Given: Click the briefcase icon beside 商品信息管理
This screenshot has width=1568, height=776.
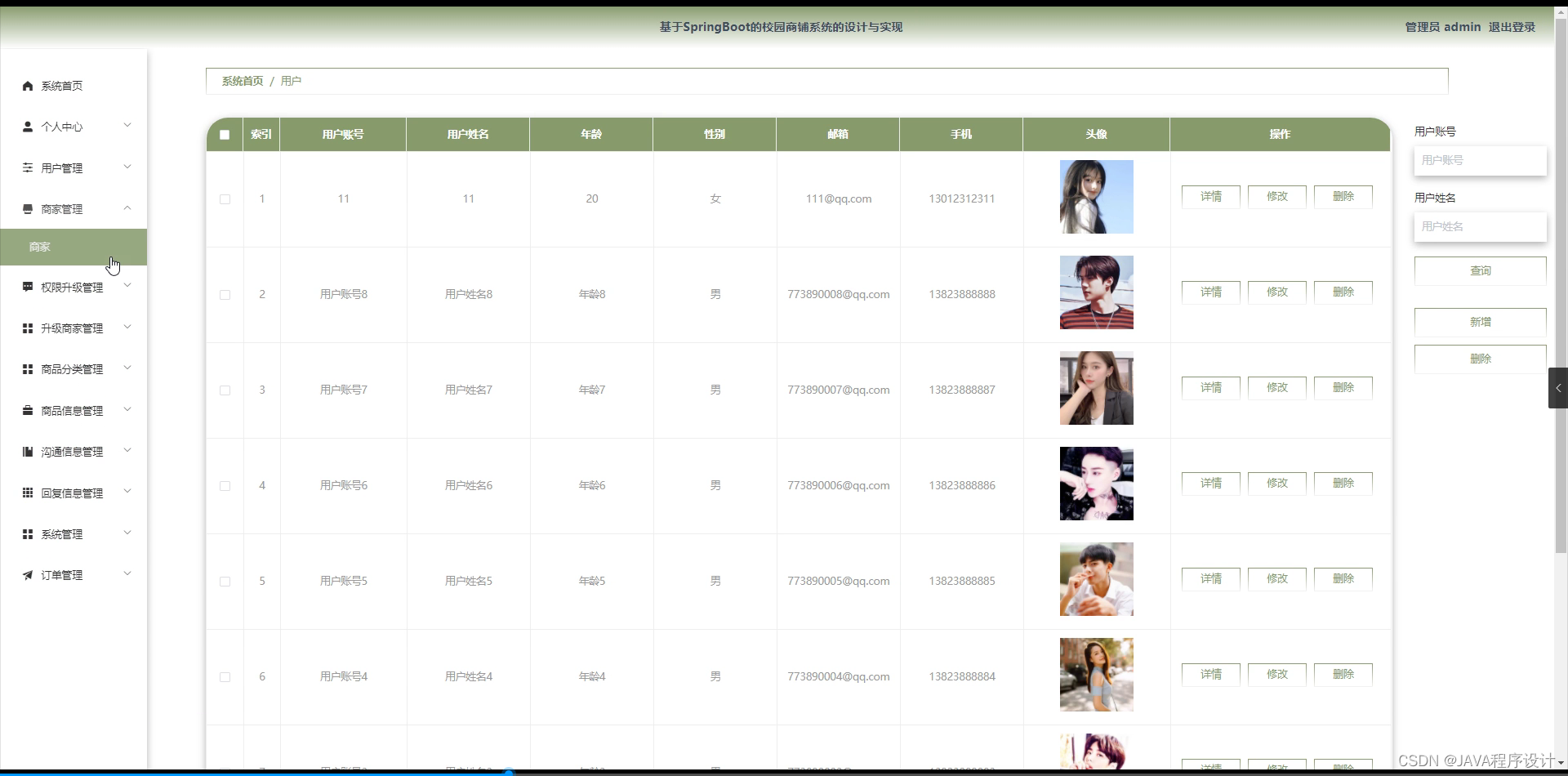Looking at the screenshot, I should coord(28,410).
